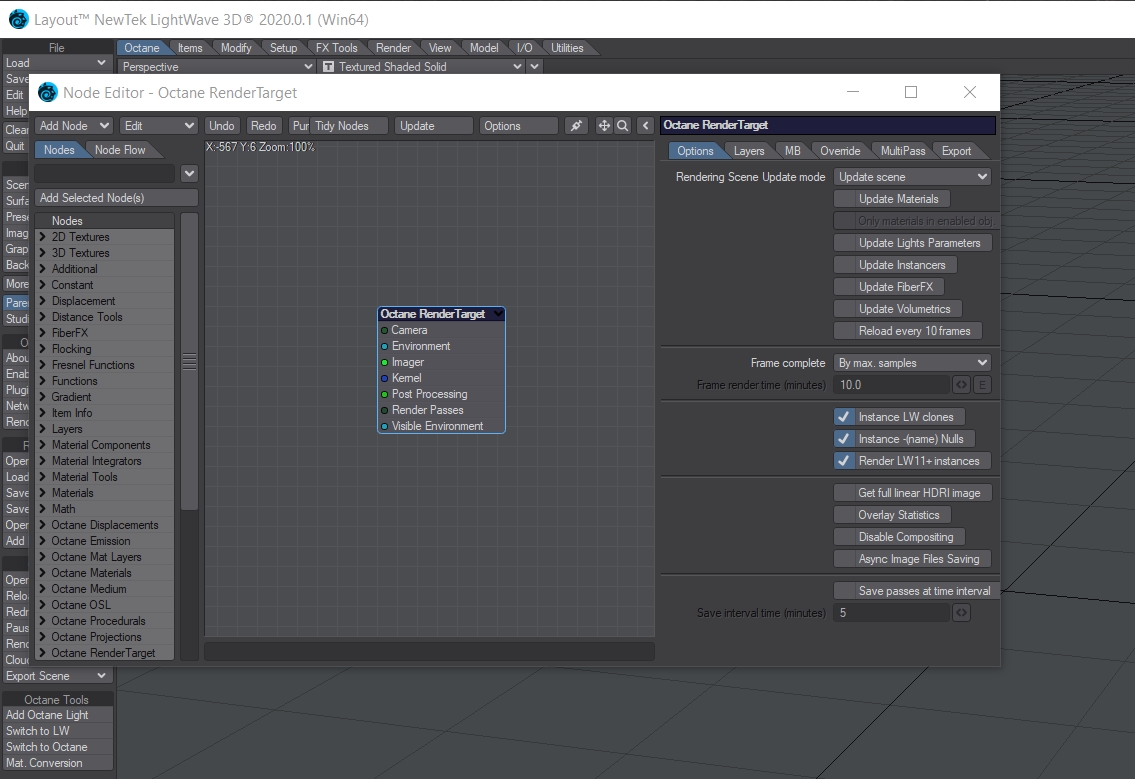Click the node search field

click(105, 174)
